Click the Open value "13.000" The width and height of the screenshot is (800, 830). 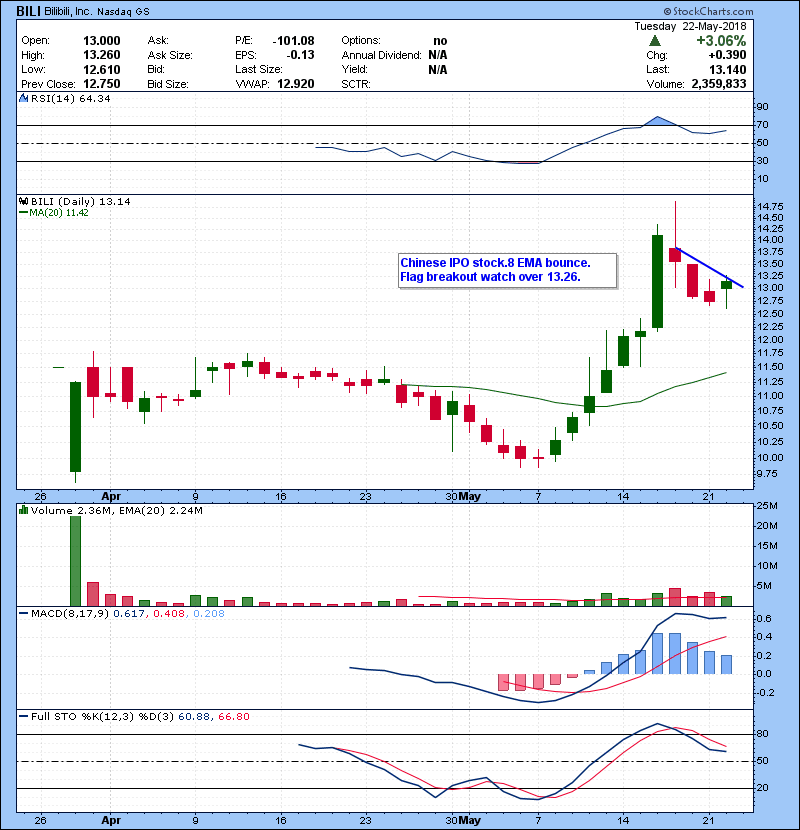point(102,41)
